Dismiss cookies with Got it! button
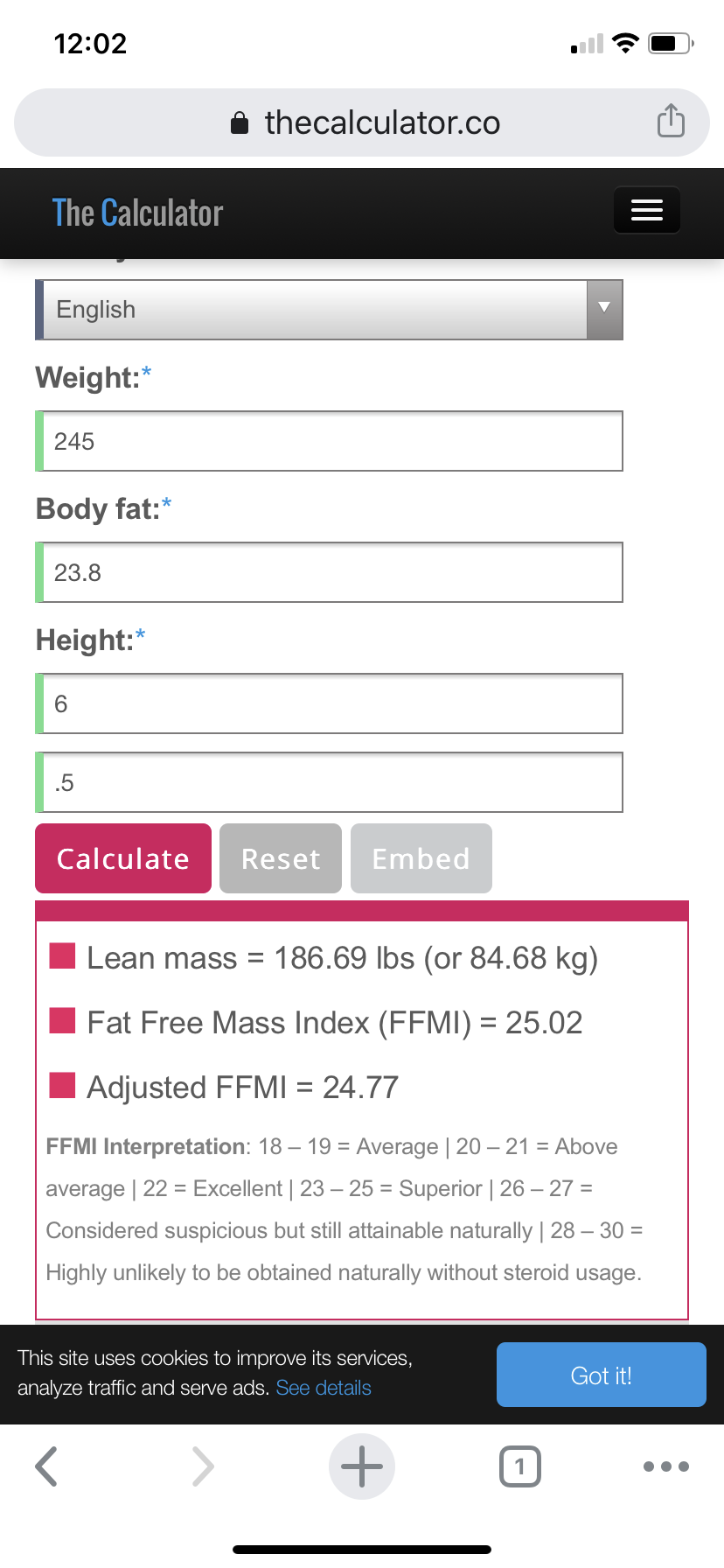The height and width of the screenshot is (1568, 724). [x=601, y=1375]
